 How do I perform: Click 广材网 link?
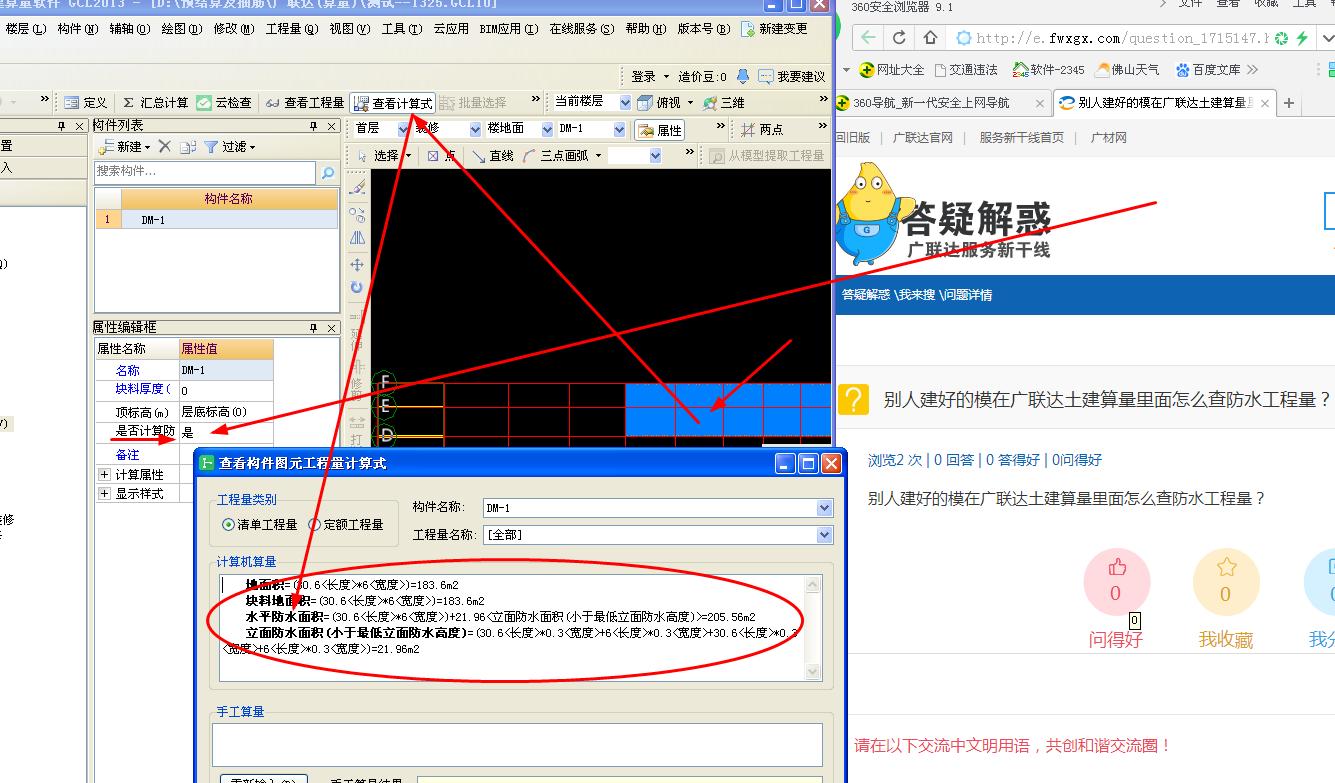coord(1109,138)
